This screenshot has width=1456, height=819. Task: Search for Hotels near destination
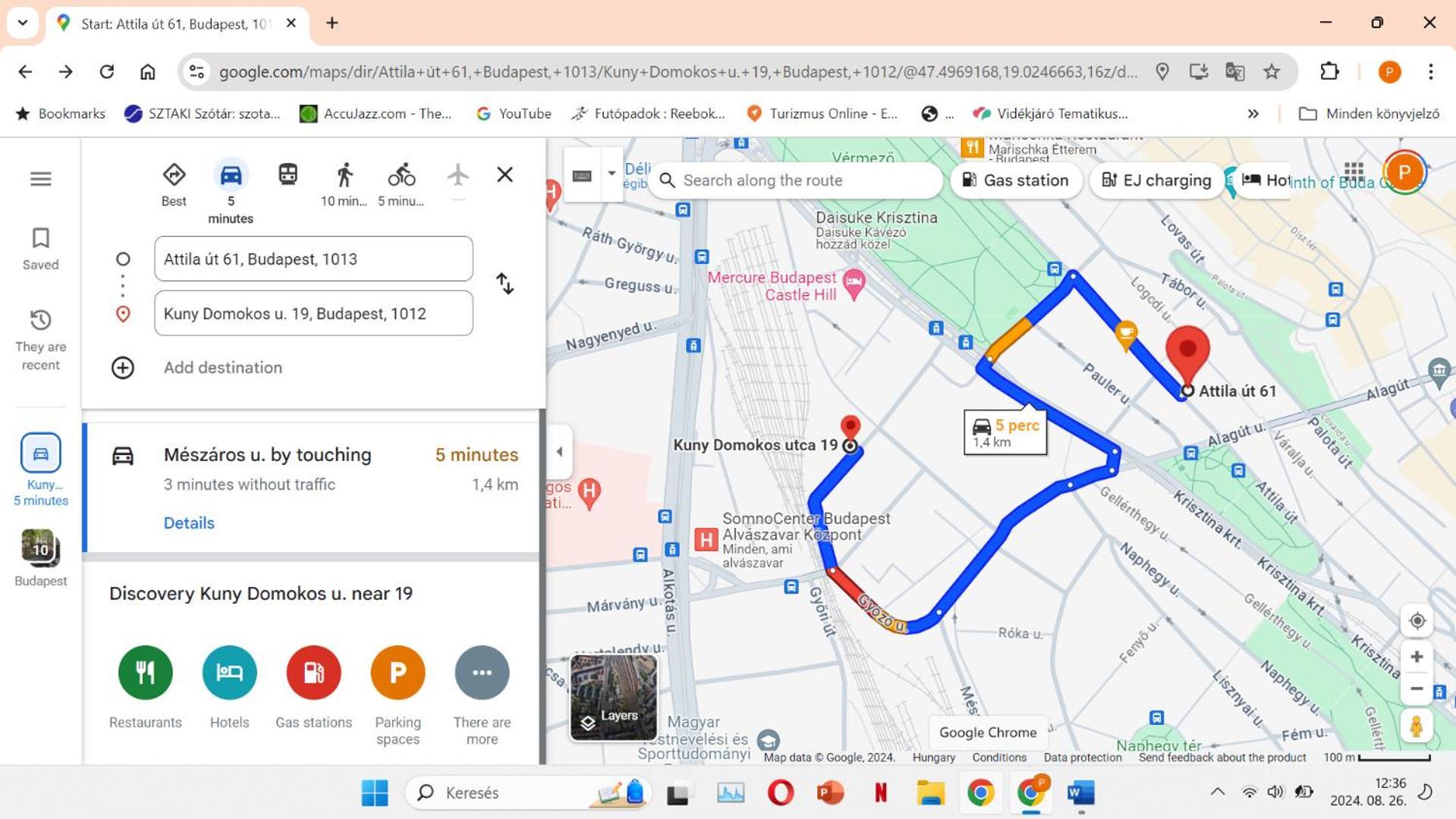[x=229, y=688]
